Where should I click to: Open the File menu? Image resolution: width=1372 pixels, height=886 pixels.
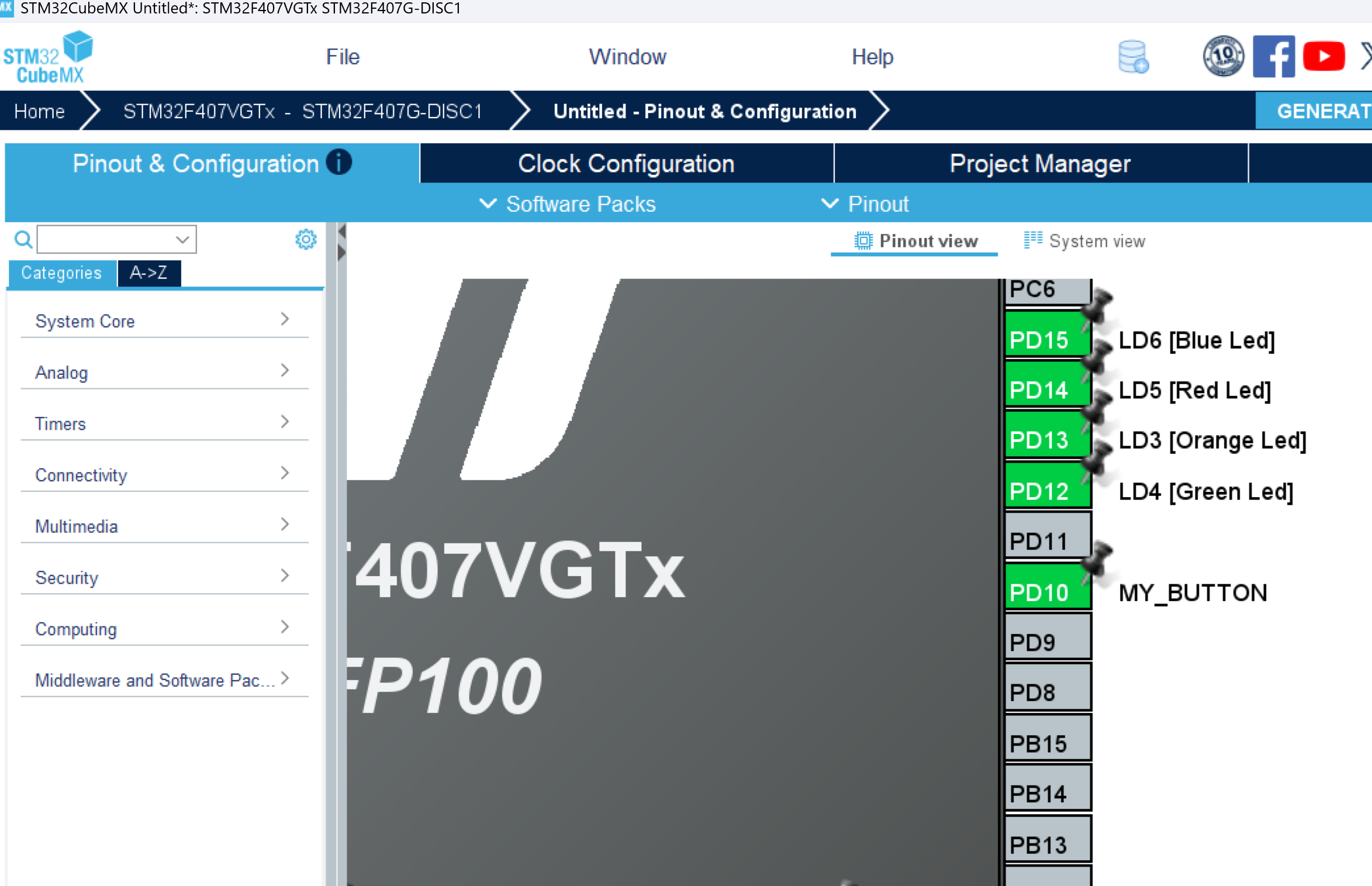(343, 57)
